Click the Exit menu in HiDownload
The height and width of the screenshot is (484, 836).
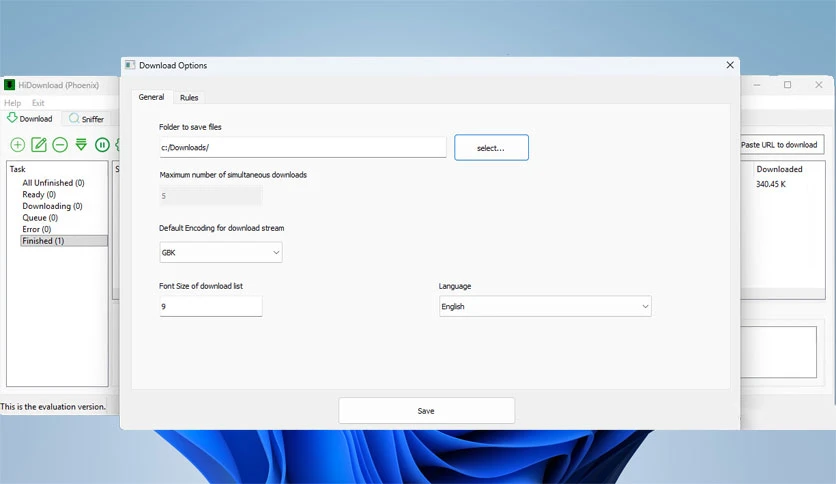[38, 103]
